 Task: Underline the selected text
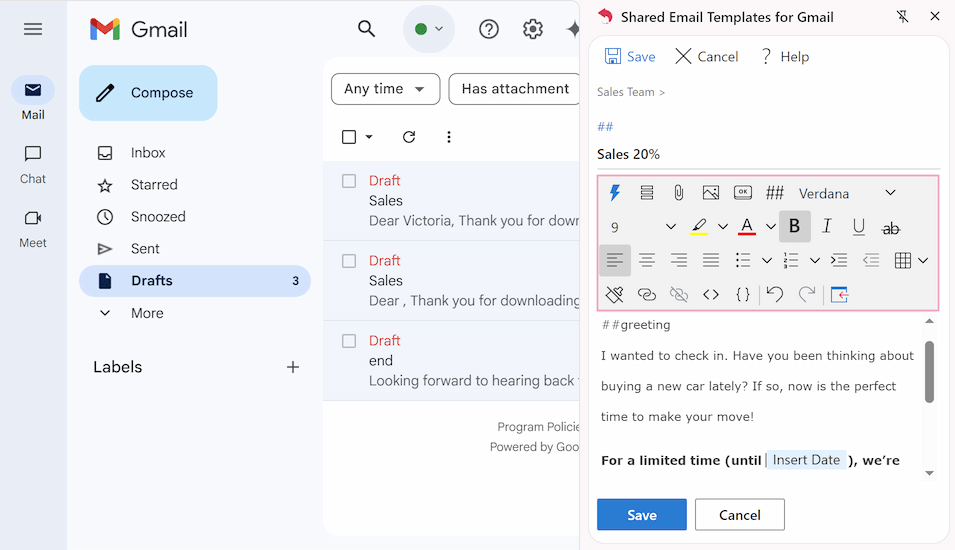(859, 227)
